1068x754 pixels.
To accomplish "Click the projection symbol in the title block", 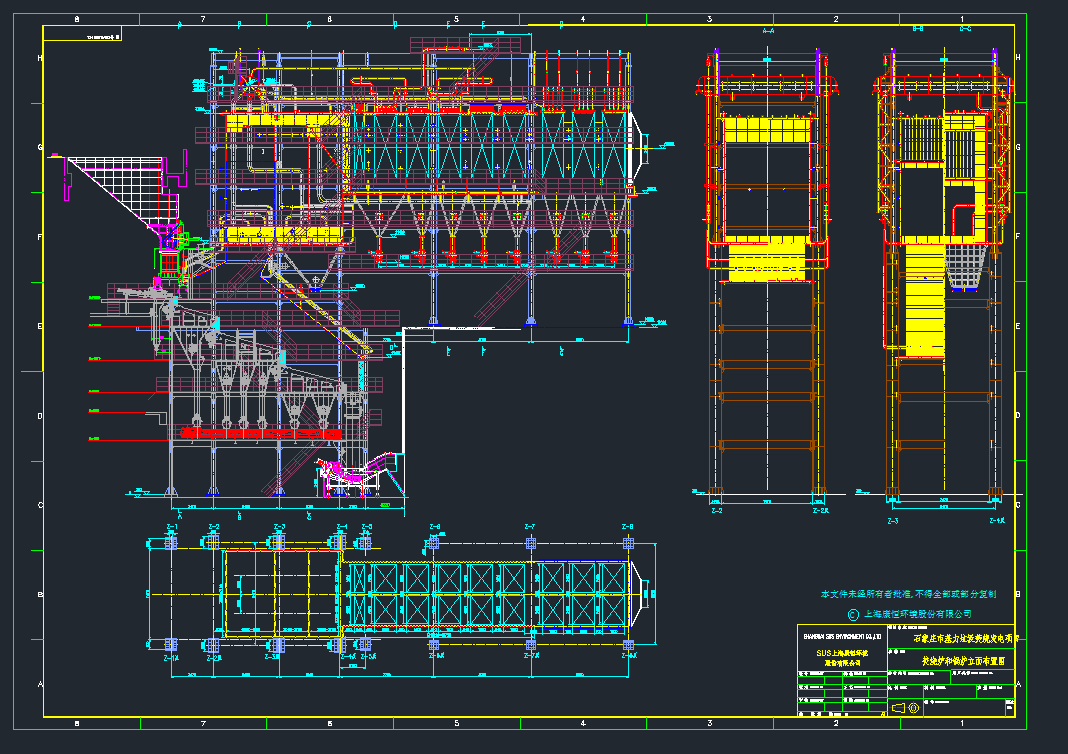I will [905, 708].
